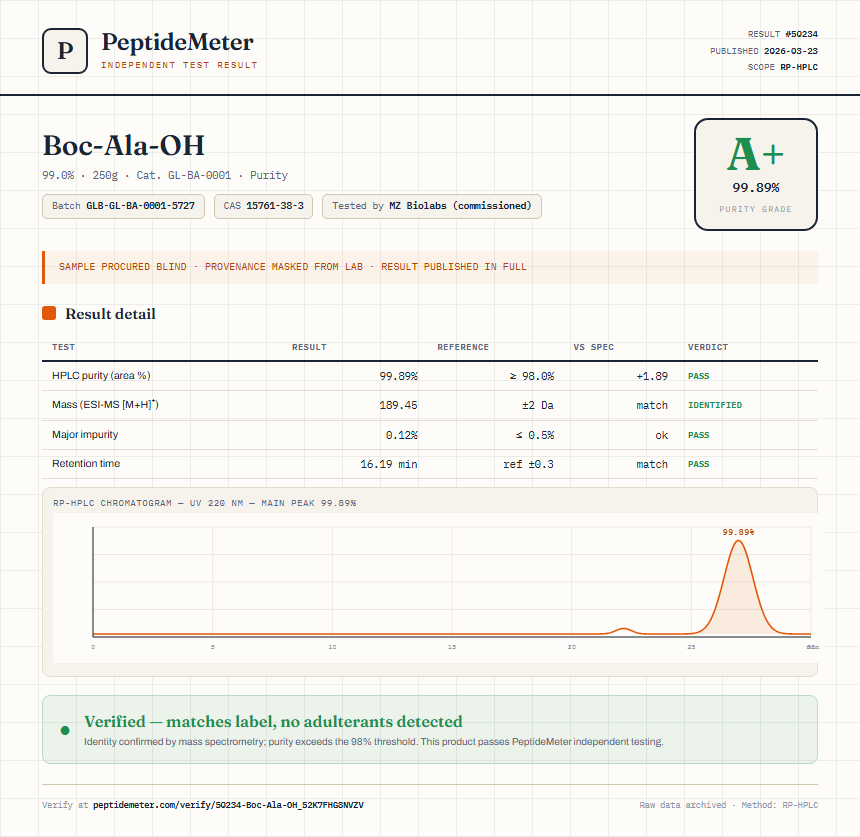Open the peptidemeter.com verify link
Image resolution: width=860 pixels, height=837 pixels.
coord(228,805)
